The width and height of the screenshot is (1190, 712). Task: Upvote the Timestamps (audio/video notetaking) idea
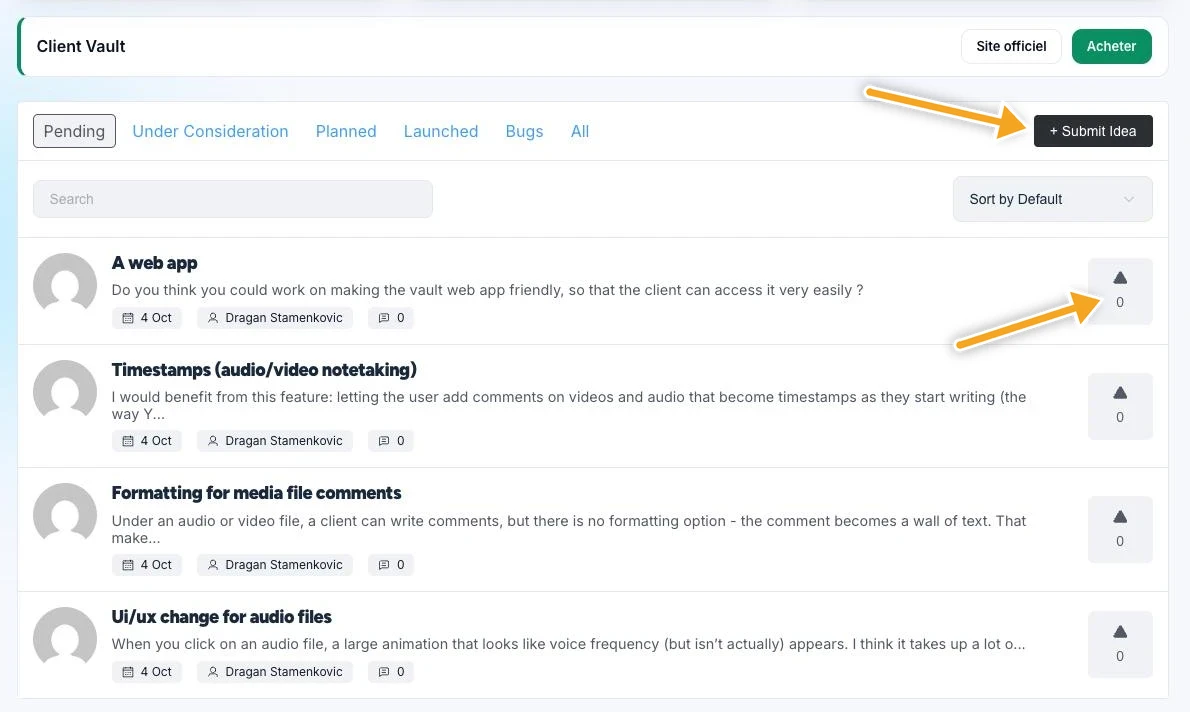1119,406
